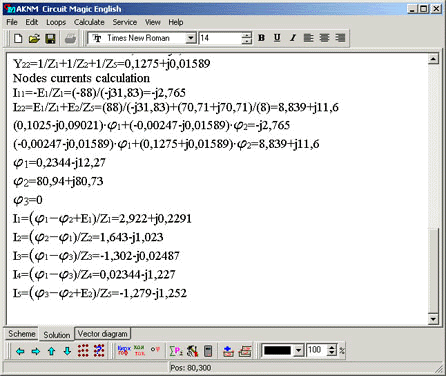The height and width of the screenshot is (376, 446).
Task: Click the left arrow icon
Action: [20, 351]
